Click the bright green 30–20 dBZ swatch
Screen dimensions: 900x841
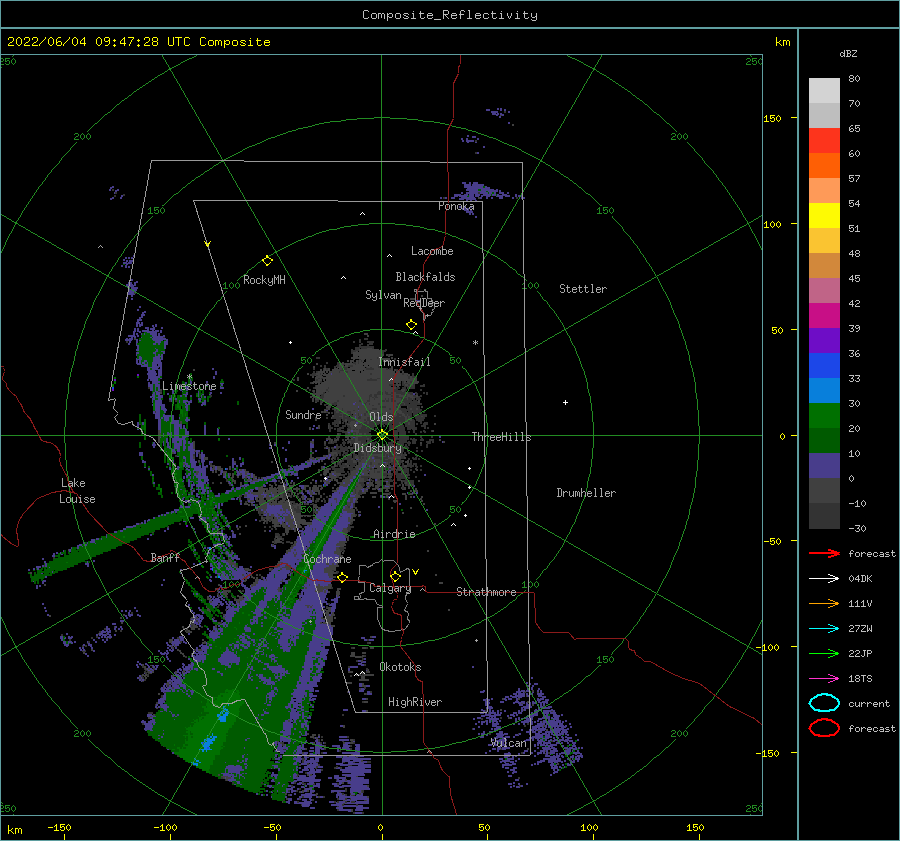coord(824,416)
